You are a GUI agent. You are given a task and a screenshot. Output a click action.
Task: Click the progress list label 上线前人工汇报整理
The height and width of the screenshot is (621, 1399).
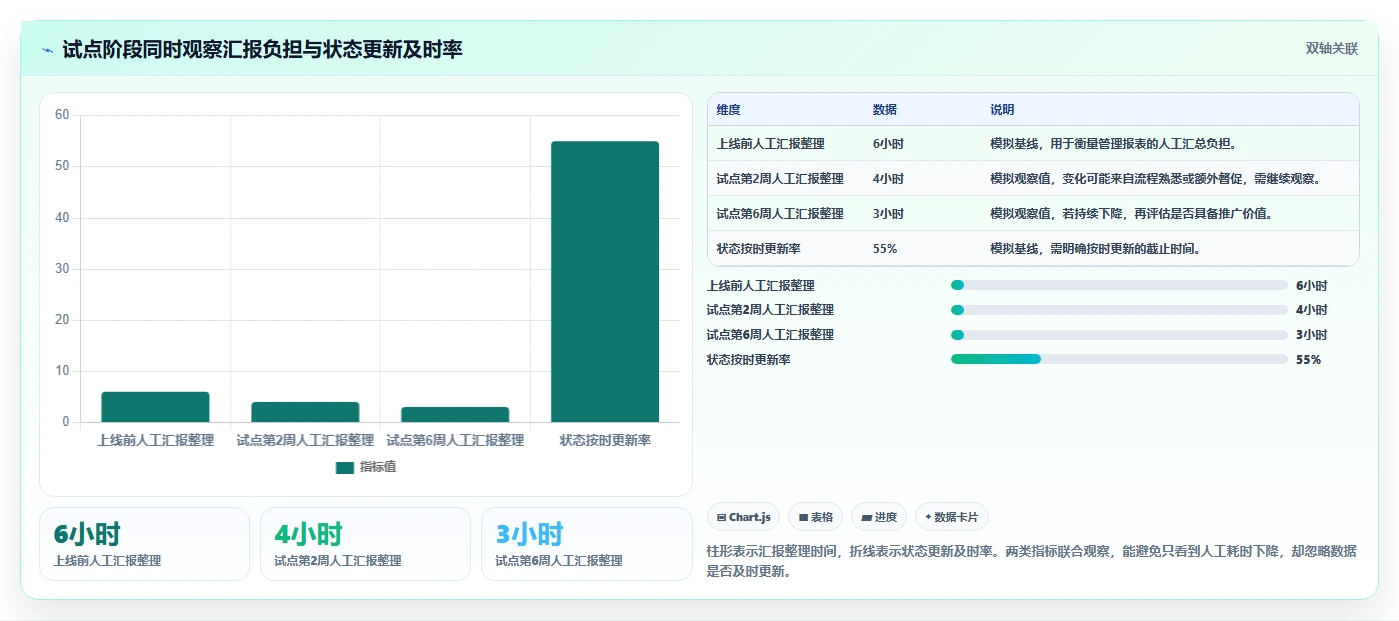761,285
